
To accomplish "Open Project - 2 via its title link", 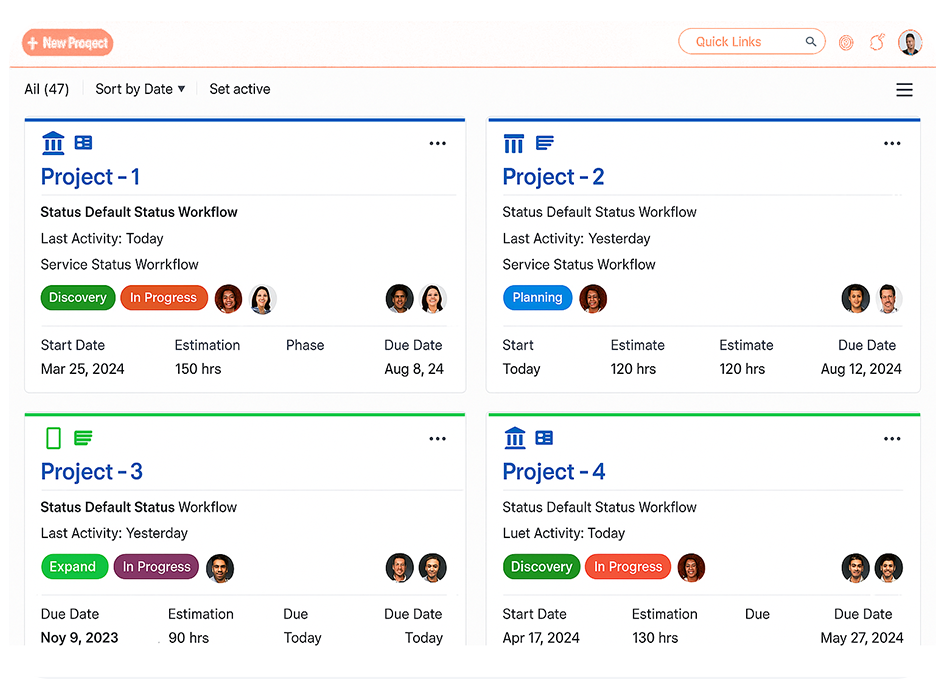I will [x=554, y=176].
